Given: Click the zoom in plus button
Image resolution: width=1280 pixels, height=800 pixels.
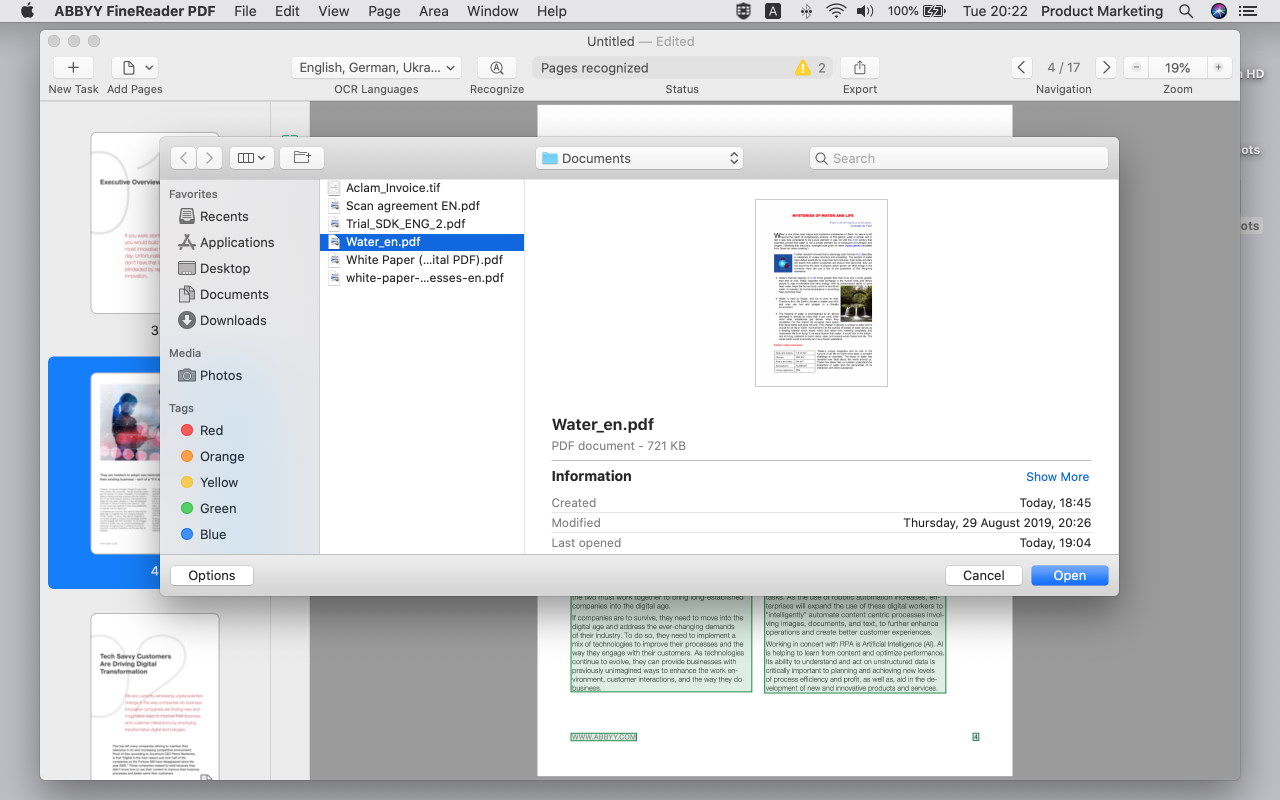Looking at the screenshot, I should pos(1218,67).
